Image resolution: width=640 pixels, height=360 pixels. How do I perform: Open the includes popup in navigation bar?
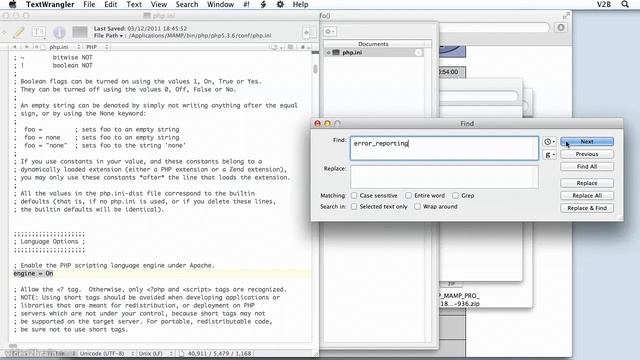[x=291, y=47]
